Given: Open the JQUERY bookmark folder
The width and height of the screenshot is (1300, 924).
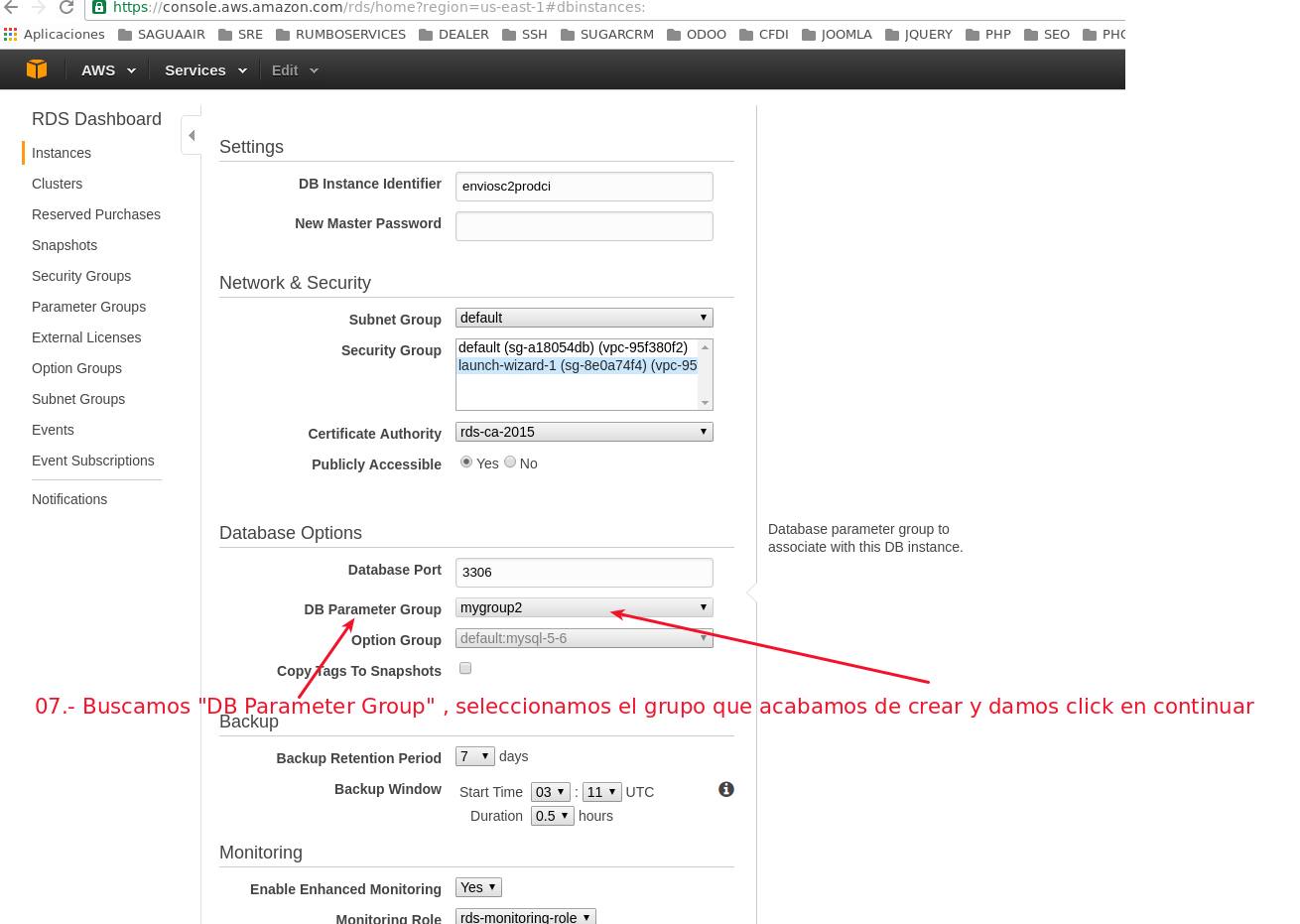Looking at the screenshot, I should click(918, 34).
